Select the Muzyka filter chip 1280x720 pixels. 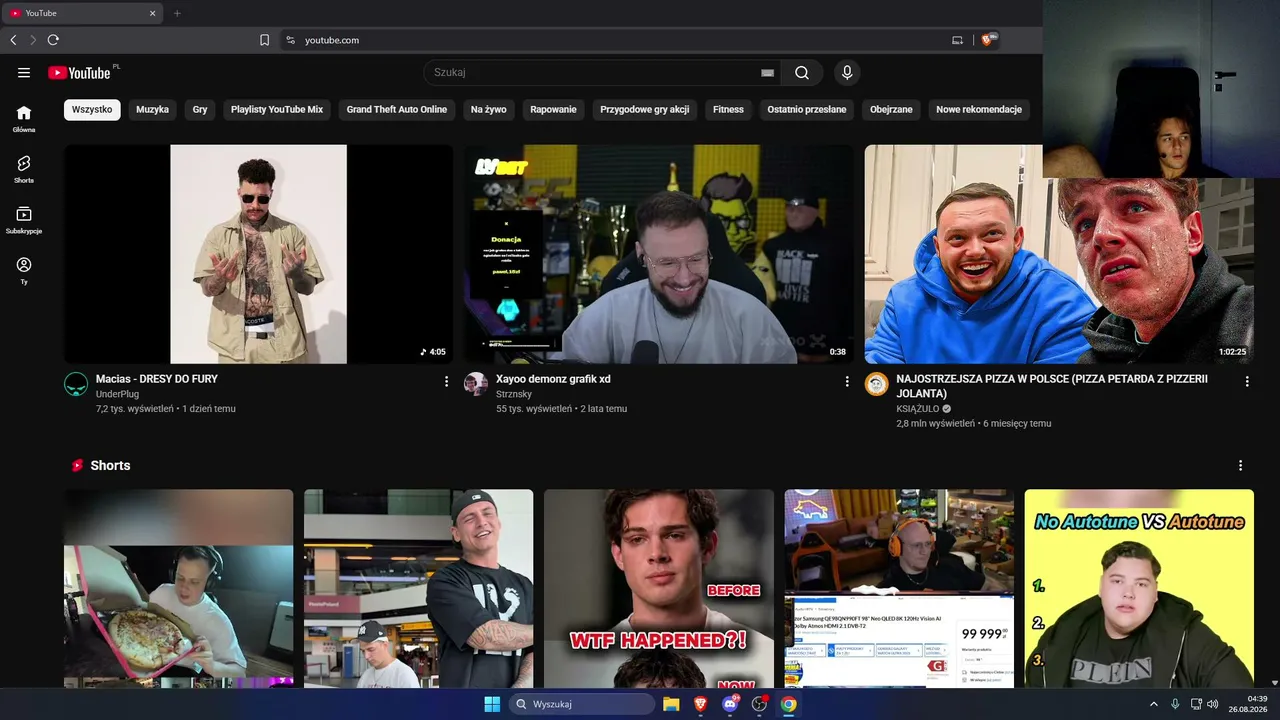(x=153, y=109)
